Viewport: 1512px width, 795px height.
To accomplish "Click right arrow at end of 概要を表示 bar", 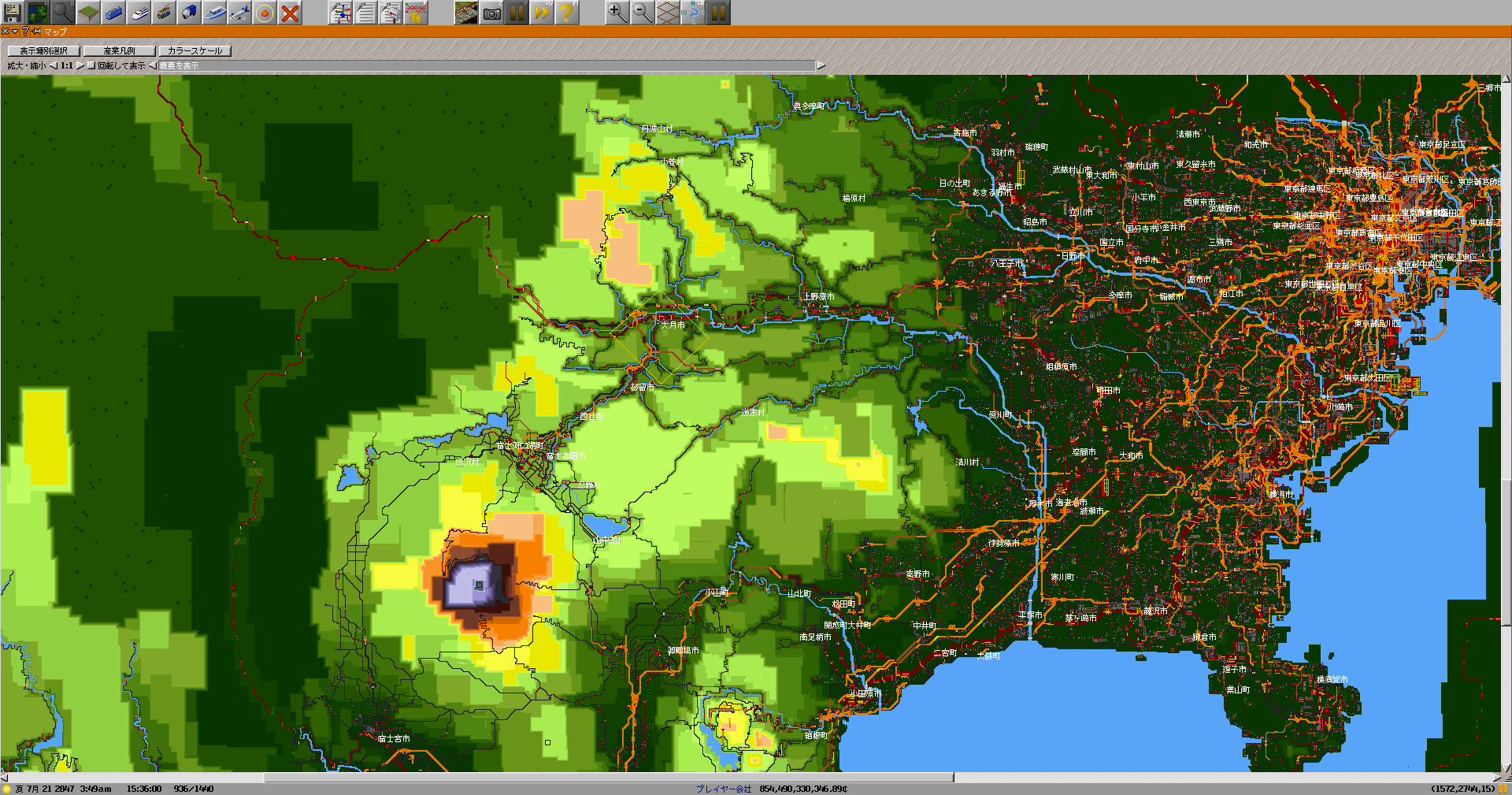I will 821,65.
